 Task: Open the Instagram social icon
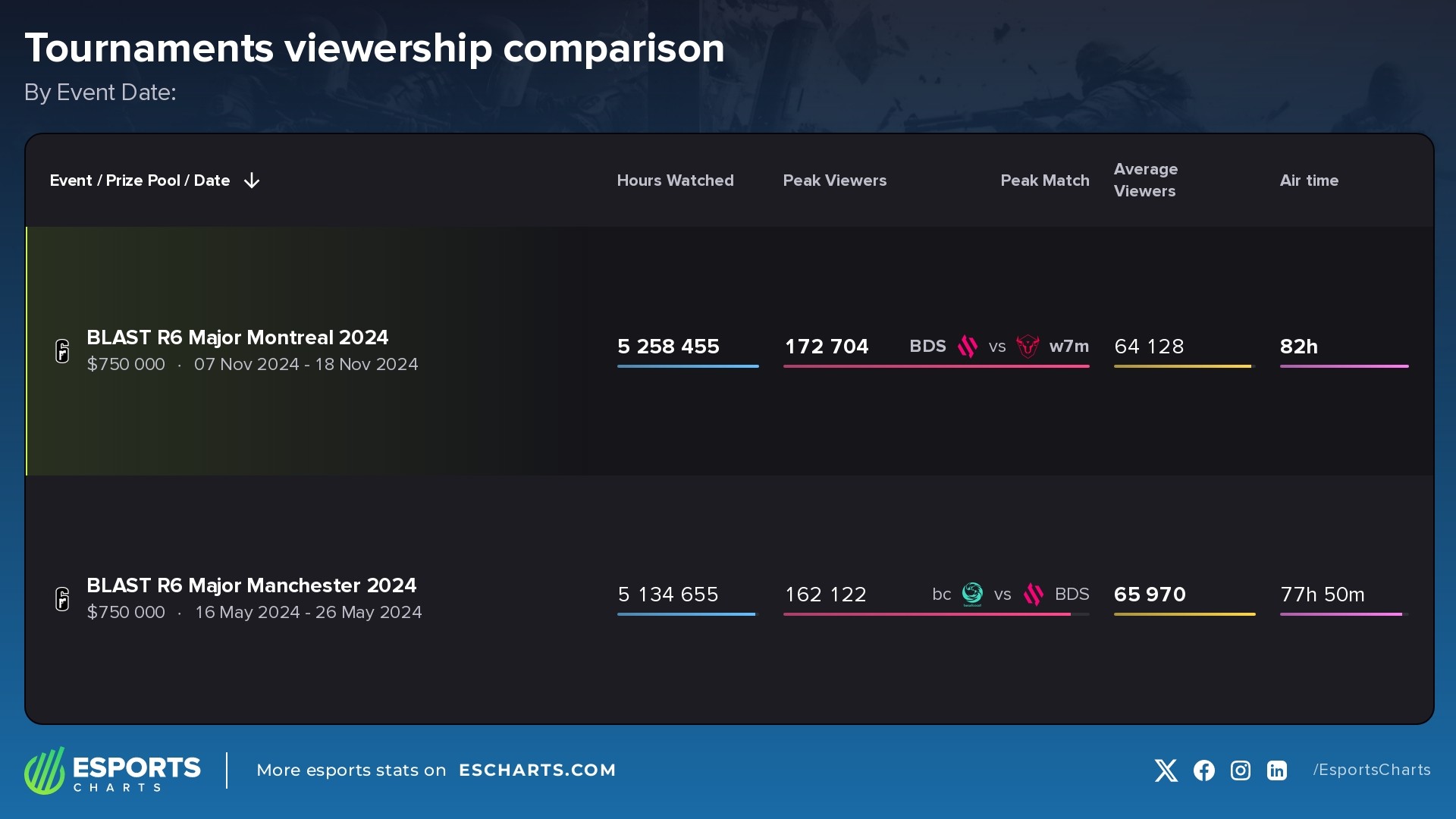[1241, 770]
